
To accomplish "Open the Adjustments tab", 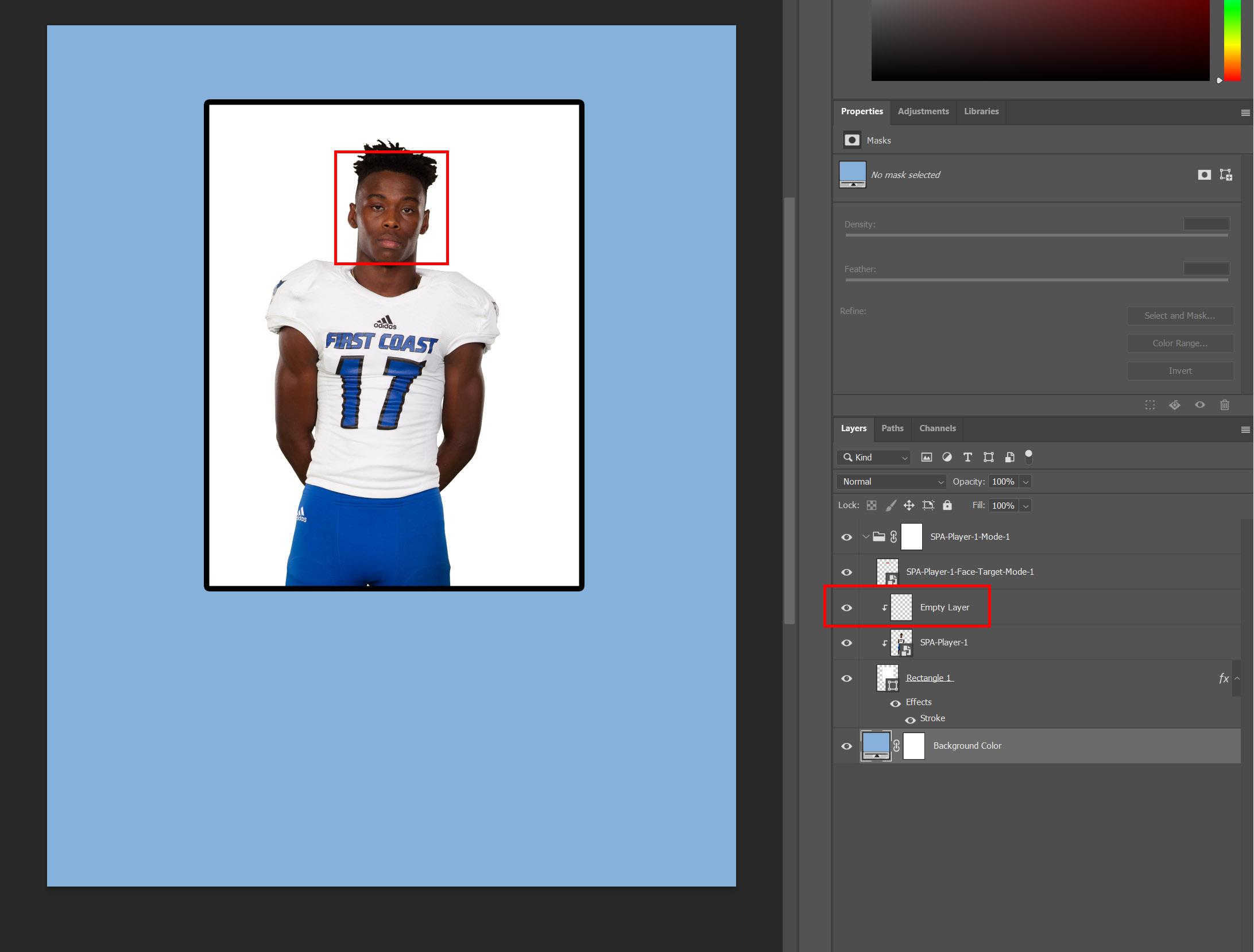I will [x=923, y=111].
